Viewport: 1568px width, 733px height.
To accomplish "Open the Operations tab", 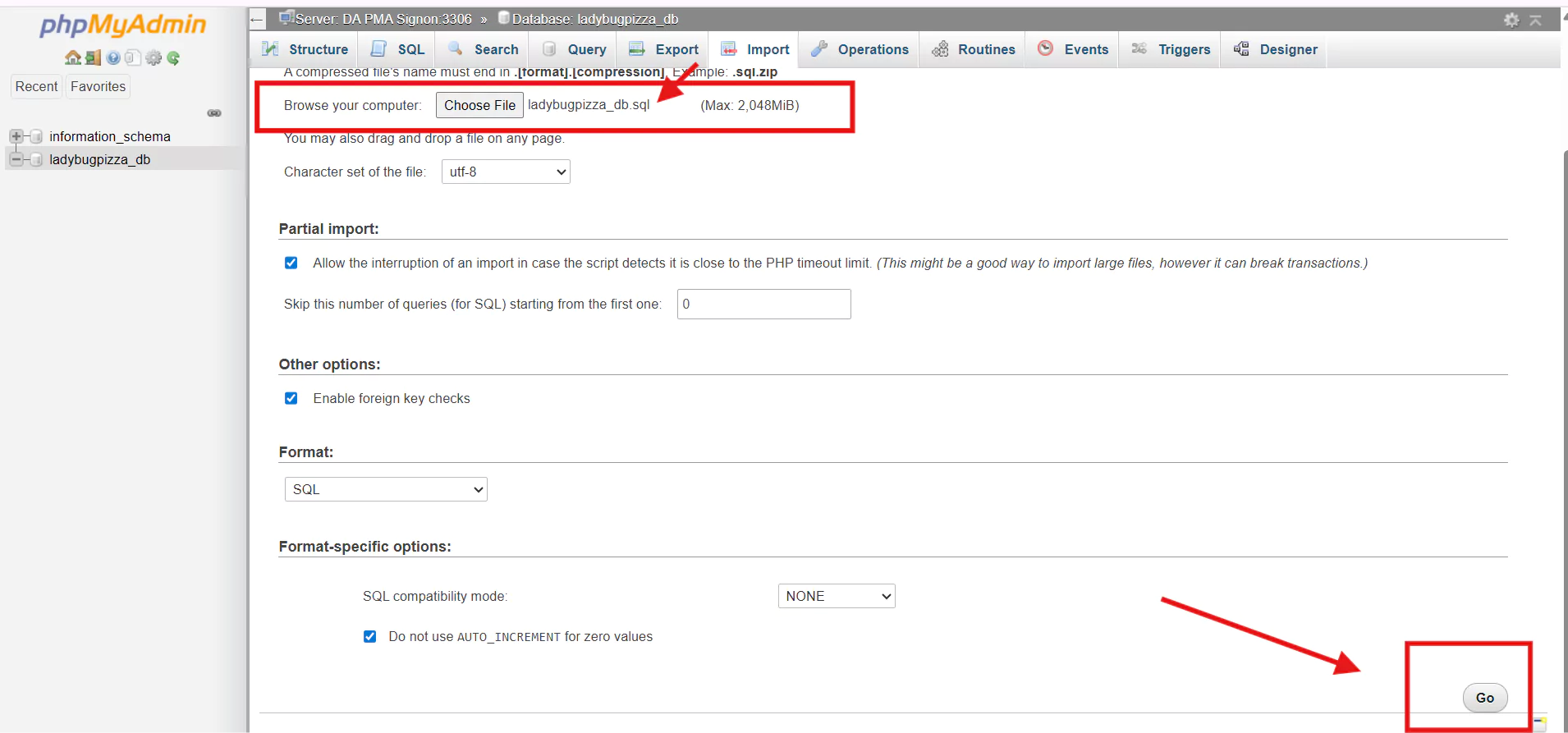I will coord(860,49).
